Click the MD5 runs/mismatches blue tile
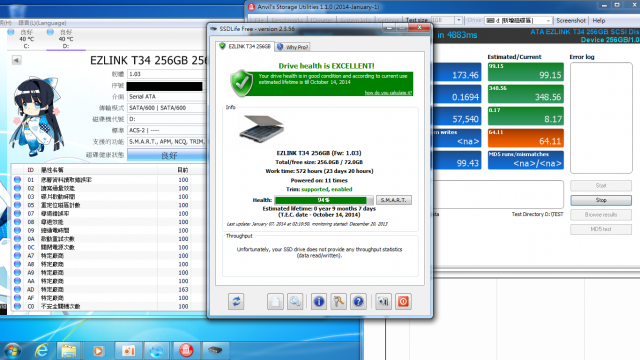 (x=526, y=160)
